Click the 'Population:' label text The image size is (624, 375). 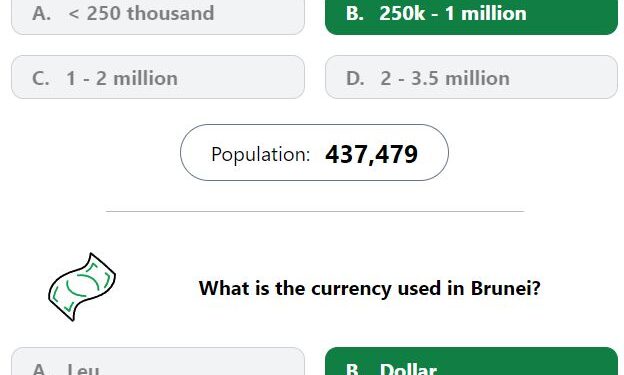tap(261, 154)
